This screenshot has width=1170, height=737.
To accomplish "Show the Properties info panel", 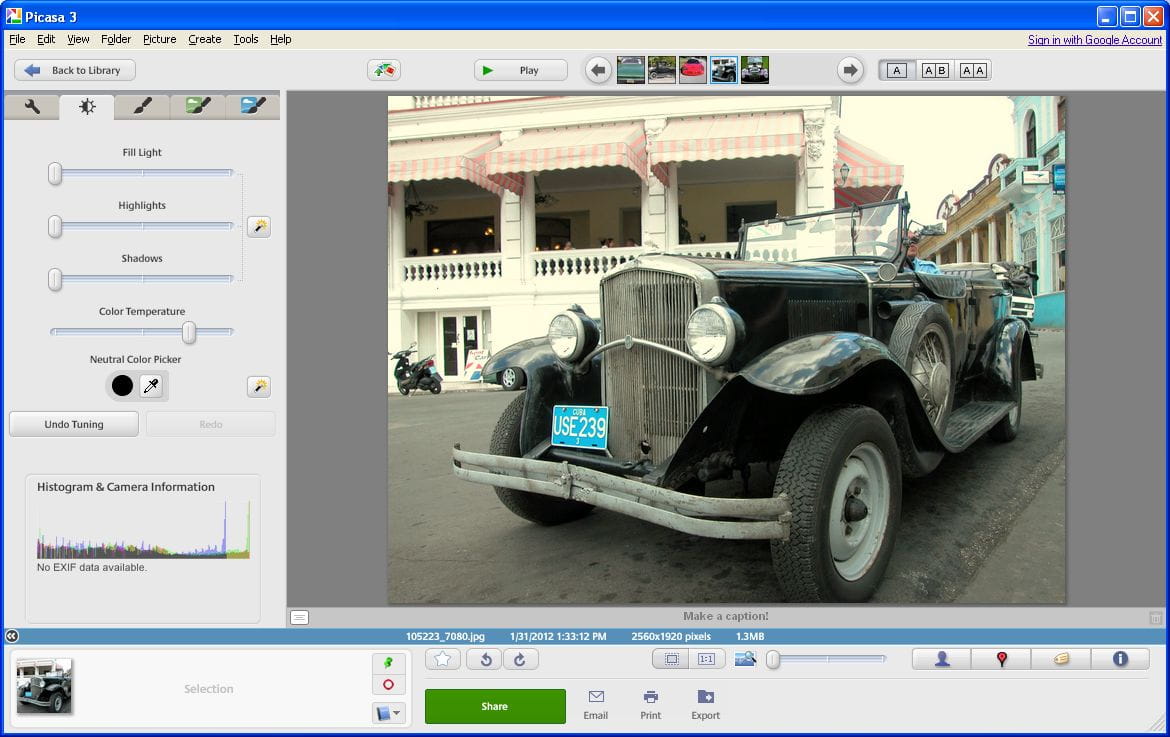I will 1120,659.
